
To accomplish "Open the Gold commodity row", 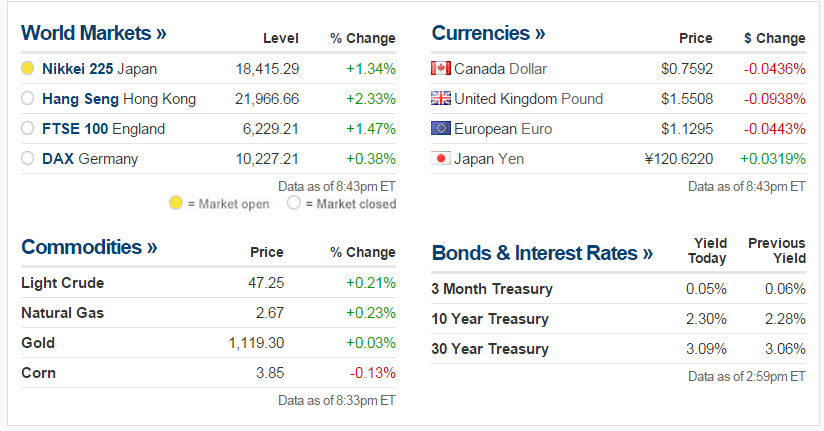I will click(38, 343).
